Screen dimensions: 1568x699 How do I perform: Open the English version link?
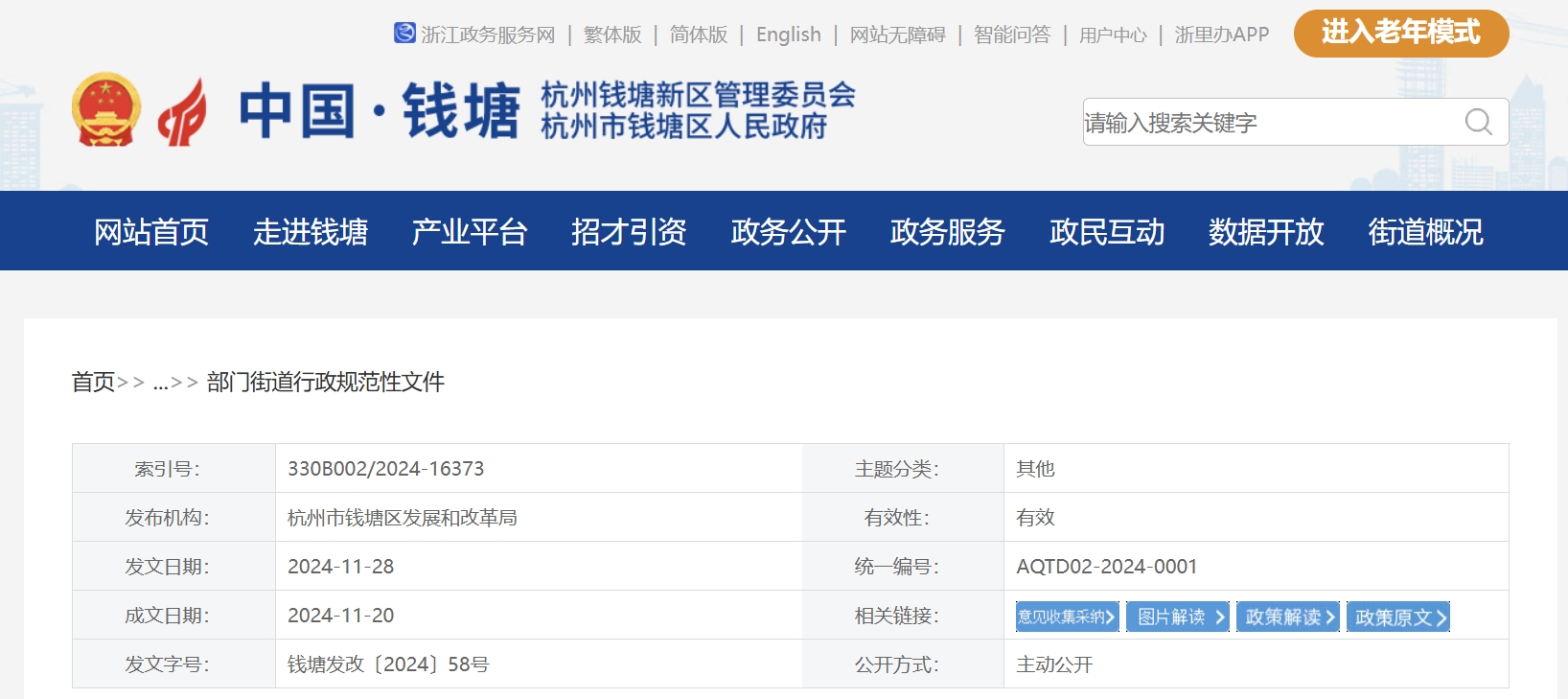coord(789,35)
